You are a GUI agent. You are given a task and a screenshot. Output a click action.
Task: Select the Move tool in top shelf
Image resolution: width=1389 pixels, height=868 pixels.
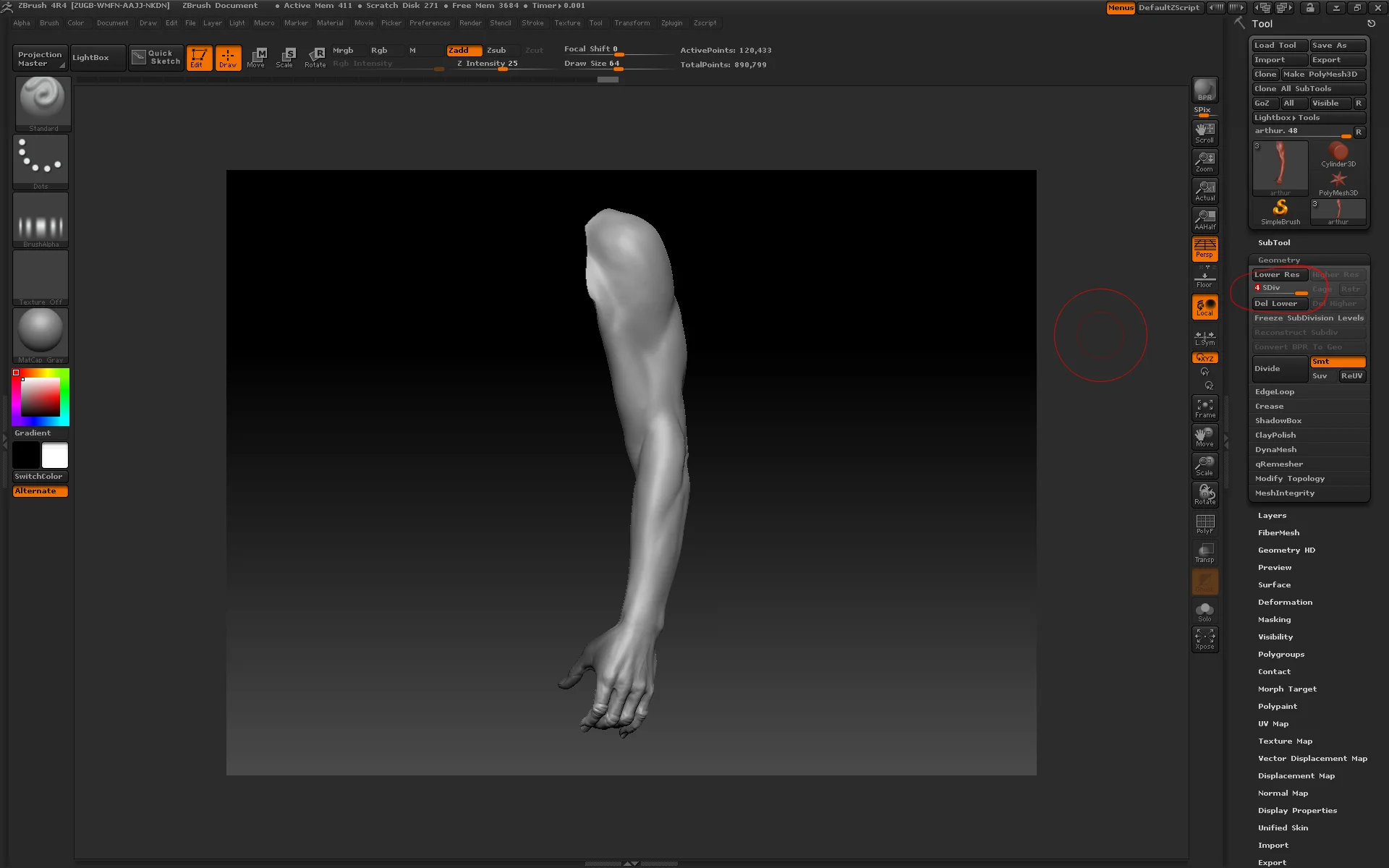coord(257,58)
